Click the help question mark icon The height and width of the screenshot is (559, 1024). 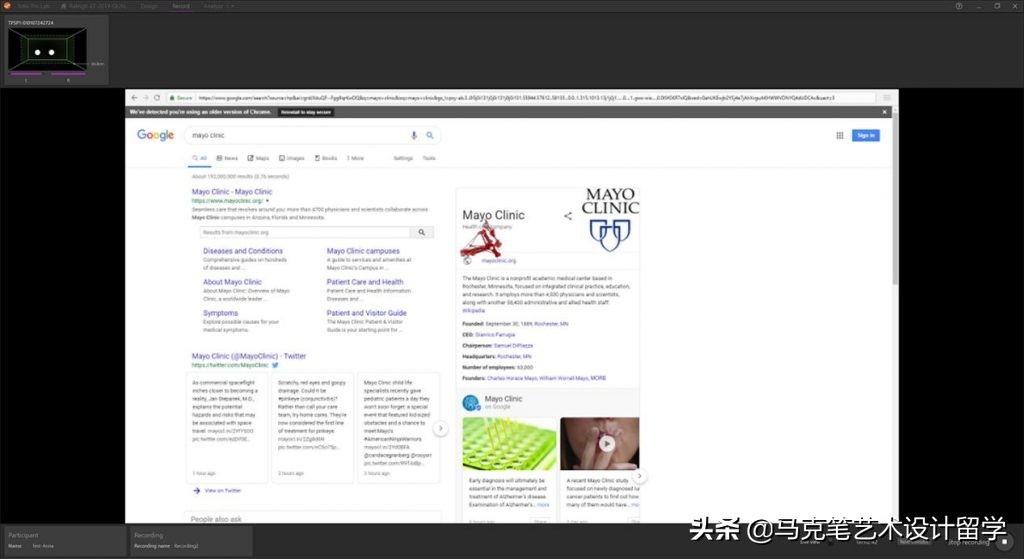click(x=959, y=6)
